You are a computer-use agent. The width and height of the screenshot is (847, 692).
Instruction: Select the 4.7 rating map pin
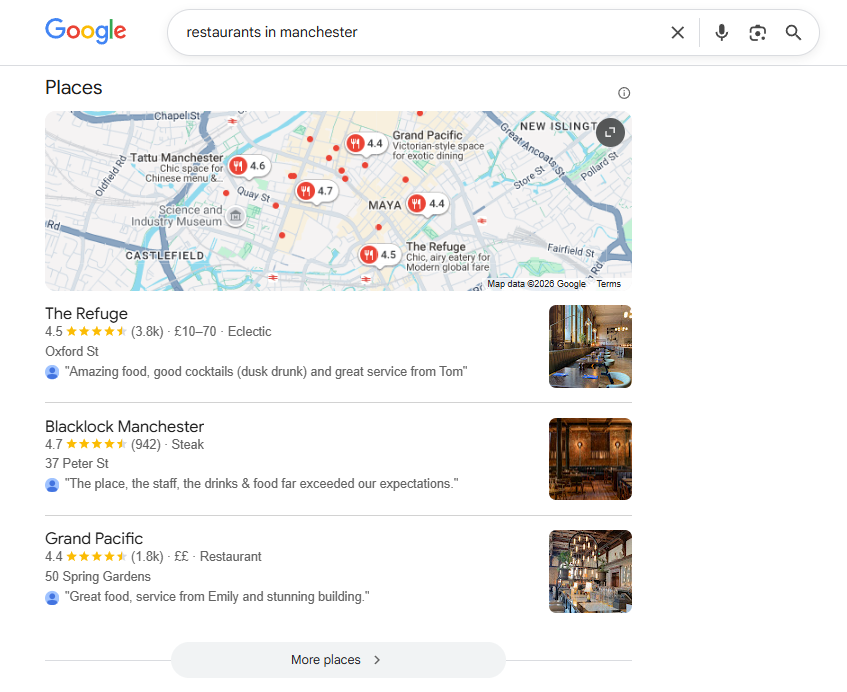315,191
